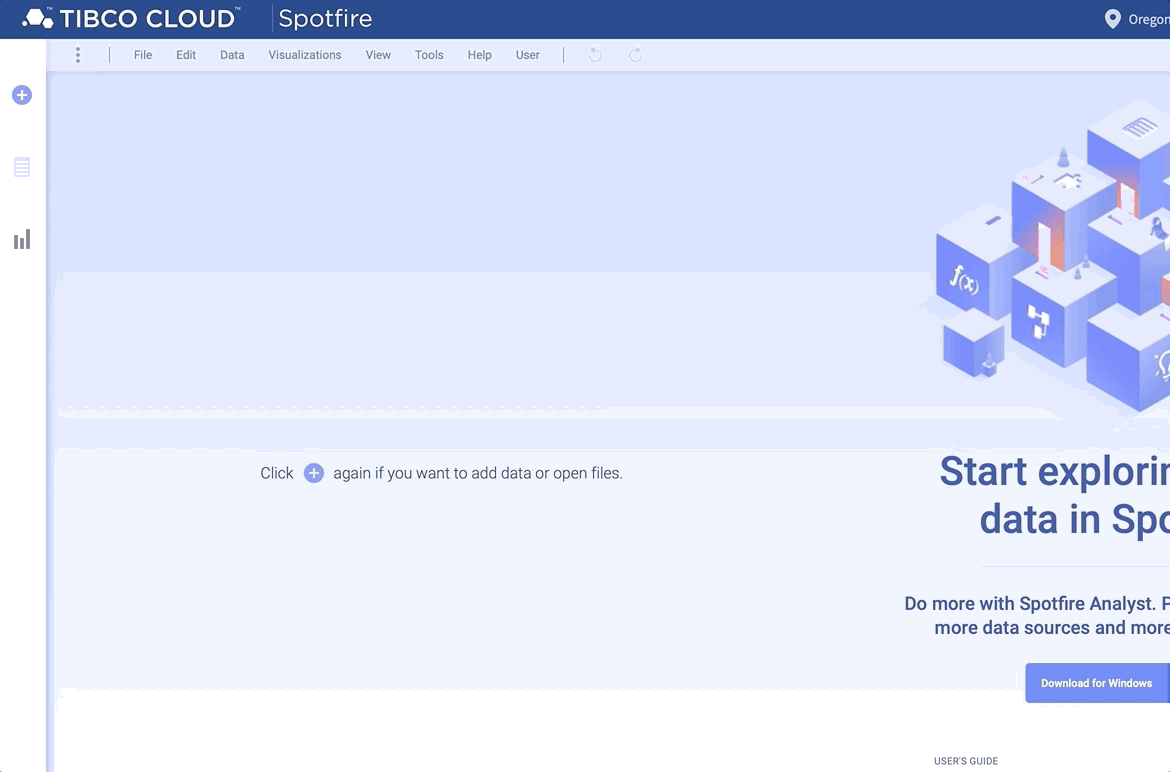This screenshot has width=1170, height=772.
Task: Open the View menu
Action: 378,55
